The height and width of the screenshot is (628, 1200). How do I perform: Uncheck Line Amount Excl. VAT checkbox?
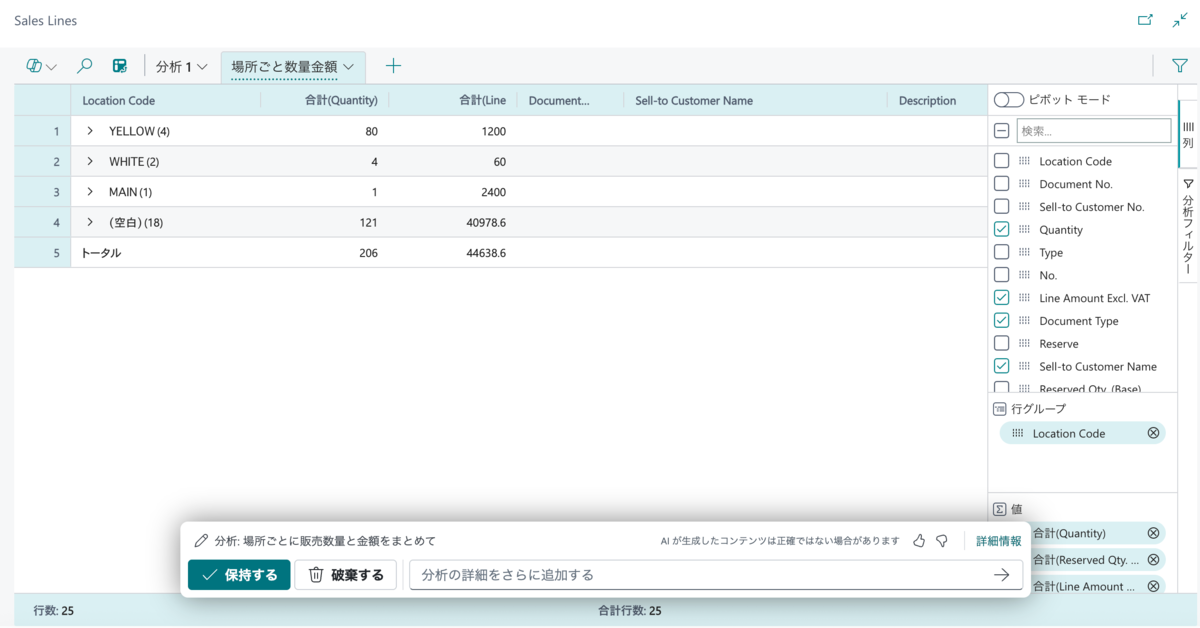[x=1001, y=298]
